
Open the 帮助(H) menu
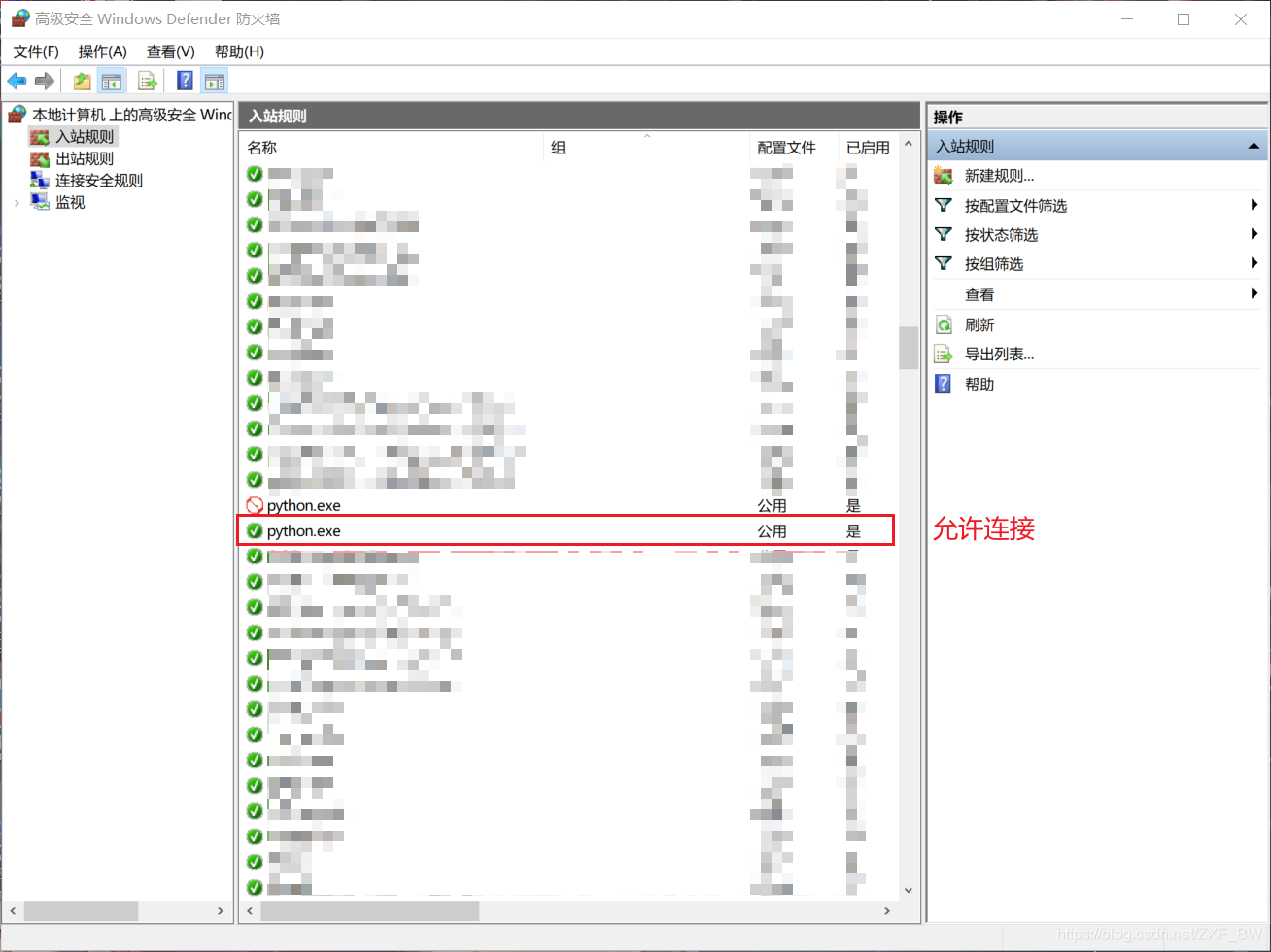click(x=239, y=51)
